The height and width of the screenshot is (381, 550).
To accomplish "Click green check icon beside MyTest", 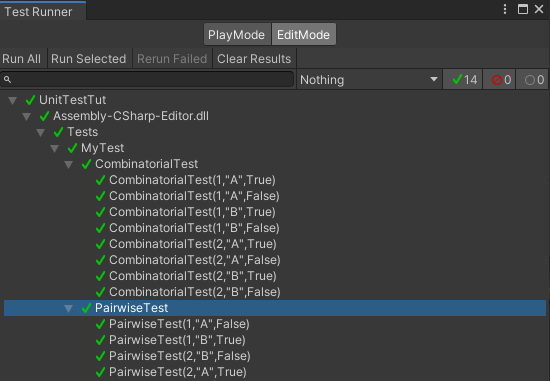I will point(72,148).
